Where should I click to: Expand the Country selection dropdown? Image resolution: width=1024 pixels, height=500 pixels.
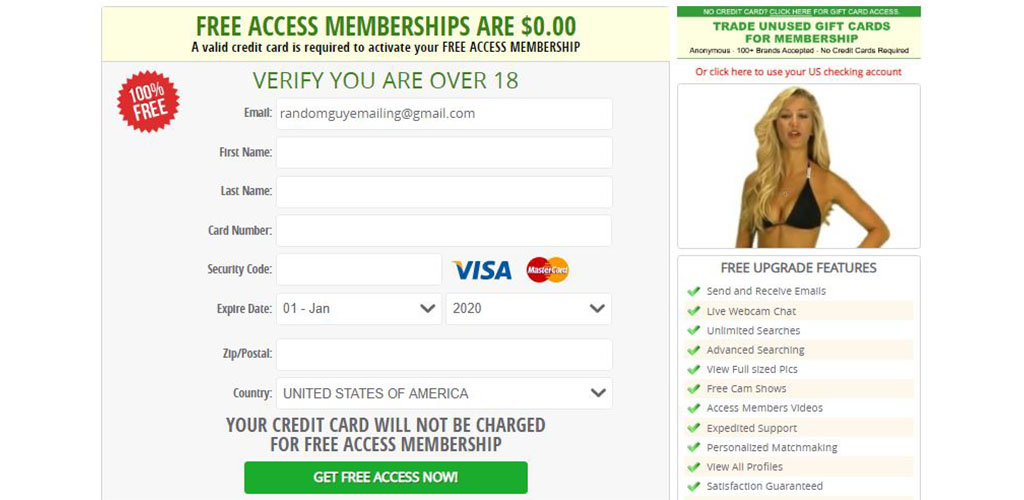pos(444,393)
